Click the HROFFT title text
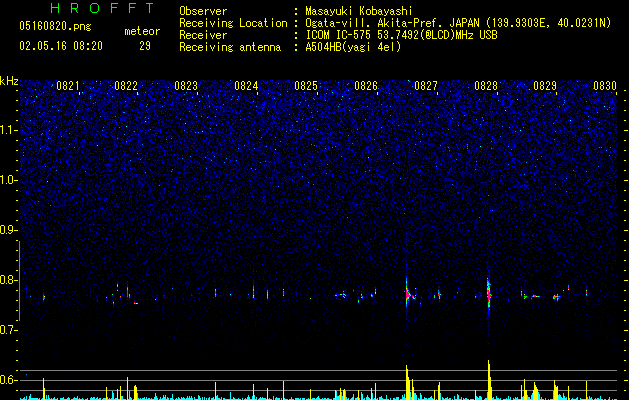The height and width of the screenshot is (400, 629). pos(103,8)
